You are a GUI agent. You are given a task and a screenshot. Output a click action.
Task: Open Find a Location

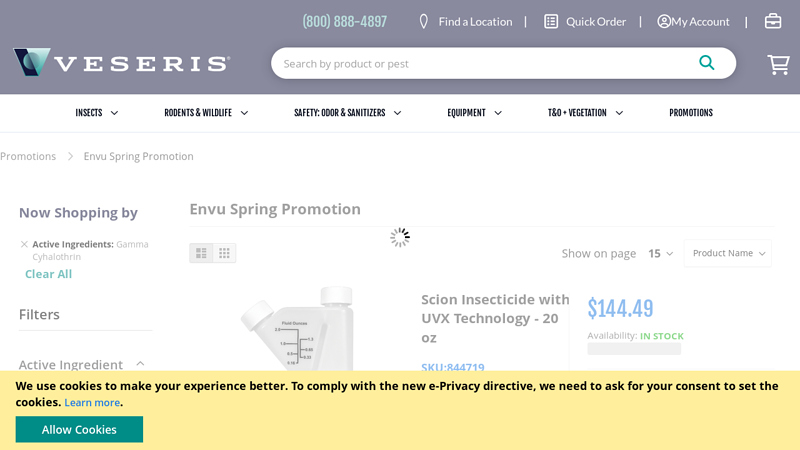click(465, 21)
